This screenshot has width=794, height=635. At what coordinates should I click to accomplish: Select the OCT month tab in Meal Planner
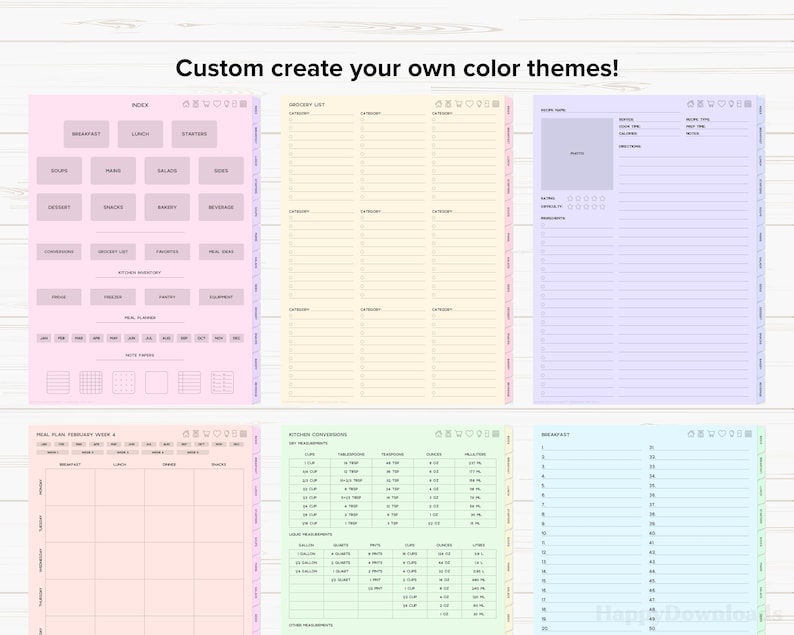(x=202, y=338)
